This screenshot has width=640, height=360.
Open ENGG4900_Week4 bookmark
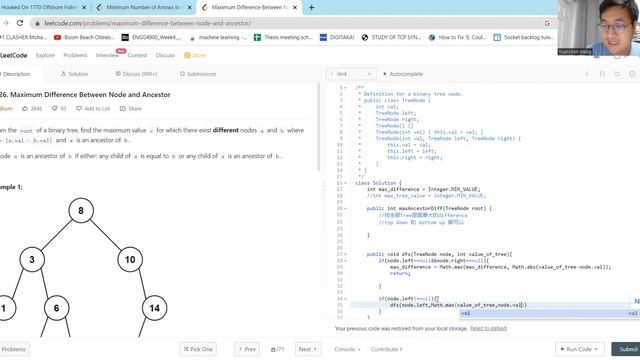click(151, 37)
